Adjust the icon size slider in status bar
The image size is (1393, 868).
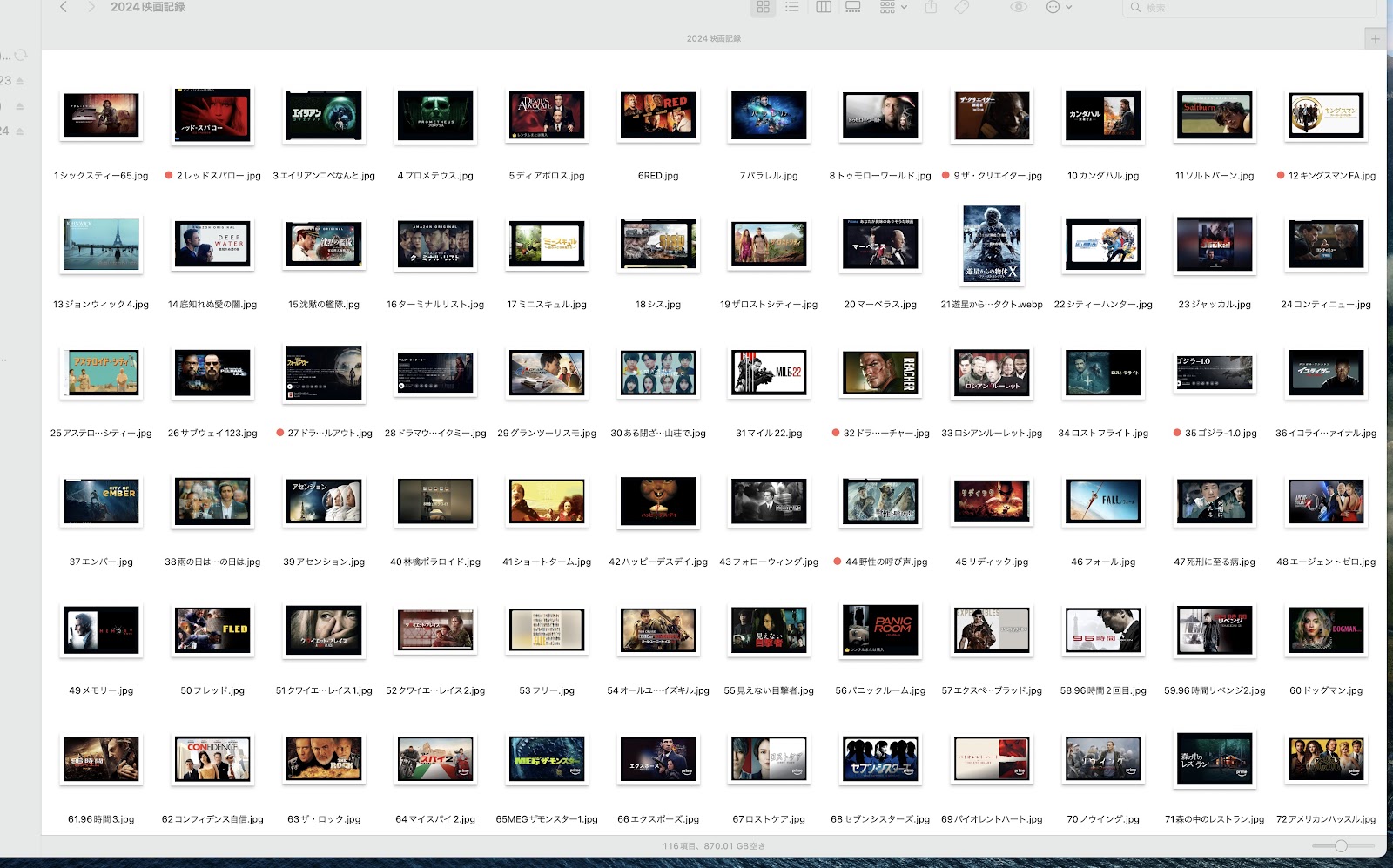1342,846
